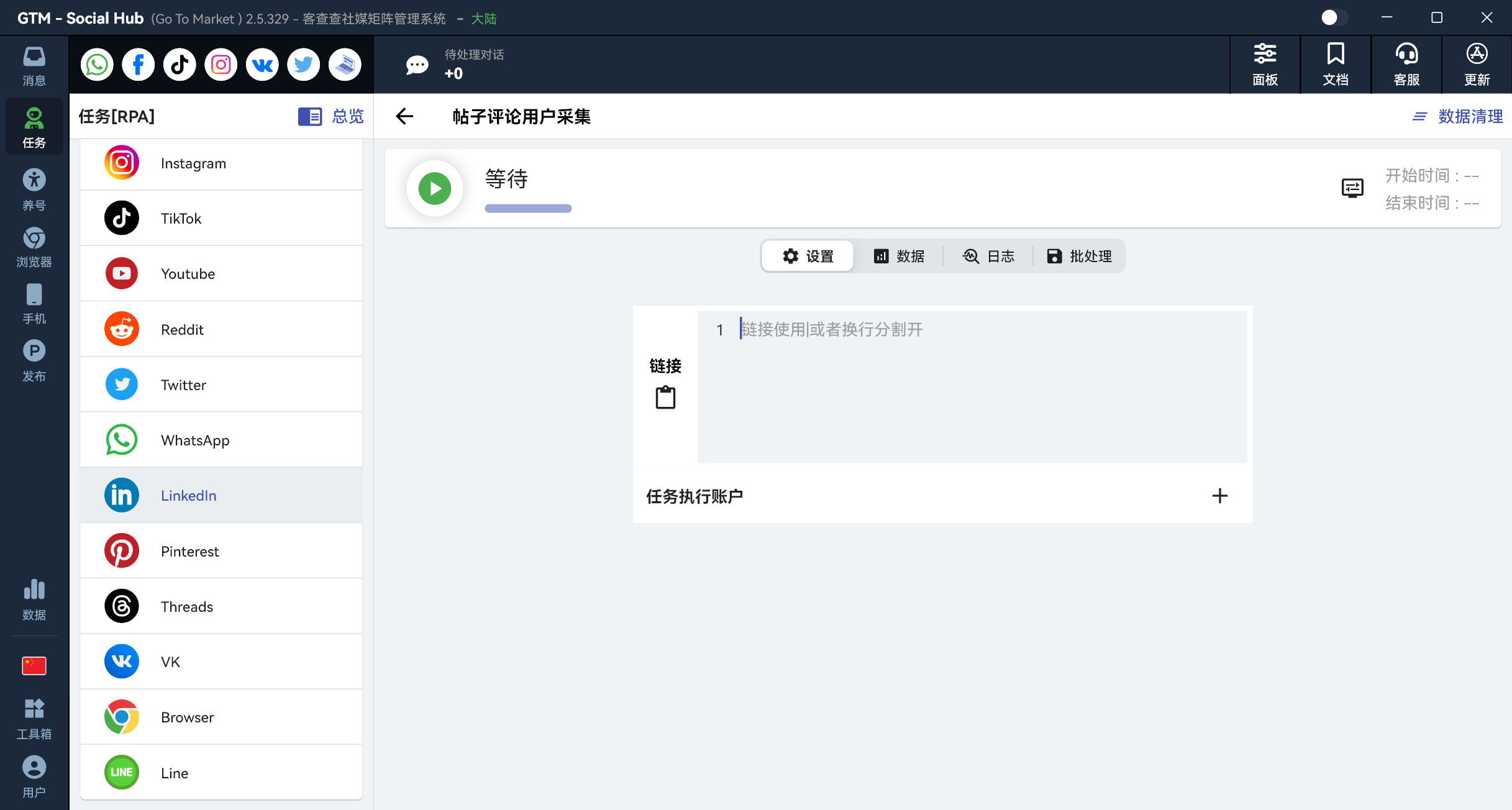
Task: Add a task execution account with plus
Action: (1220, 496)
